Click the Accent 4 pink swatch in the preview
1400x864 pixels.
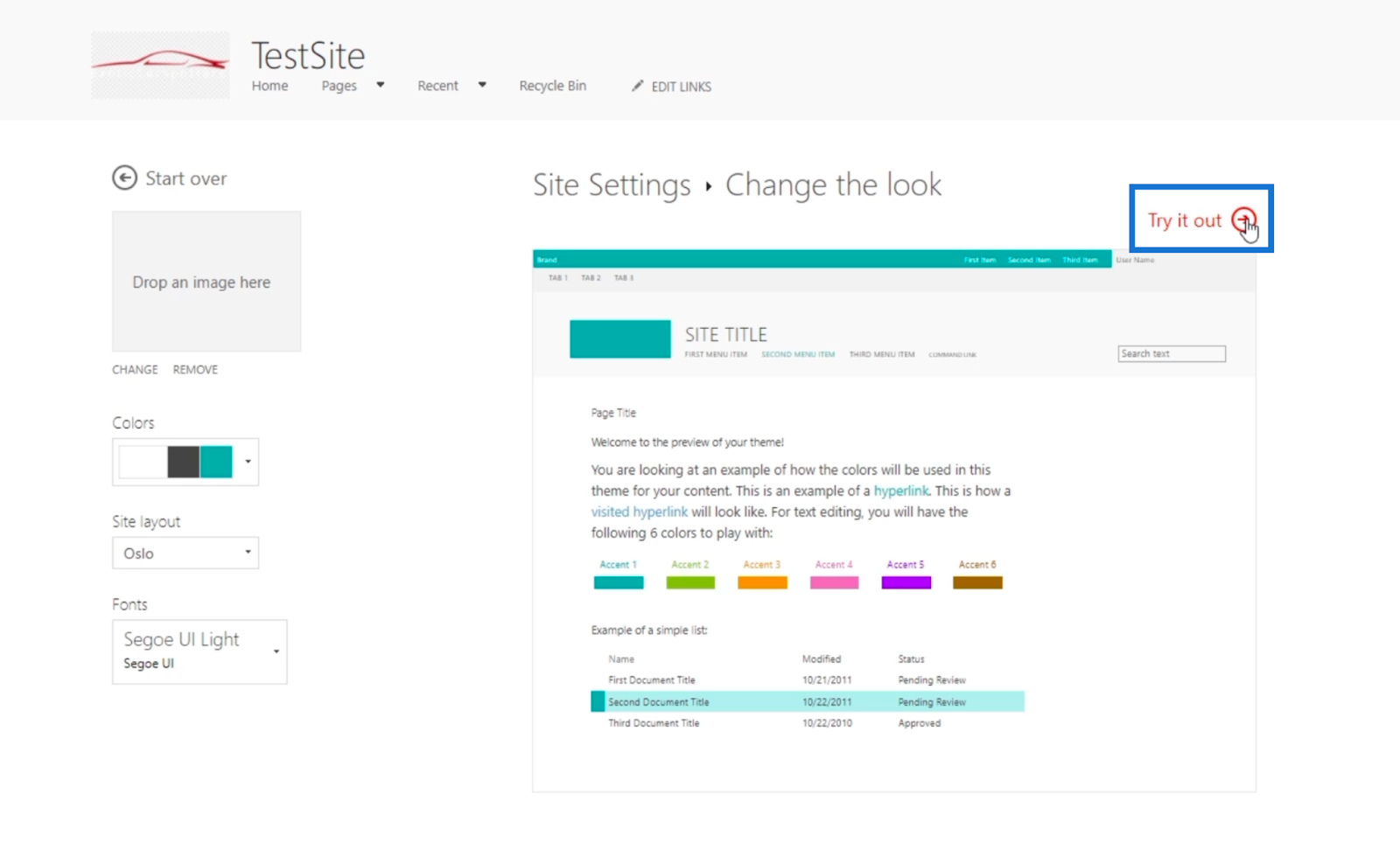834,582
